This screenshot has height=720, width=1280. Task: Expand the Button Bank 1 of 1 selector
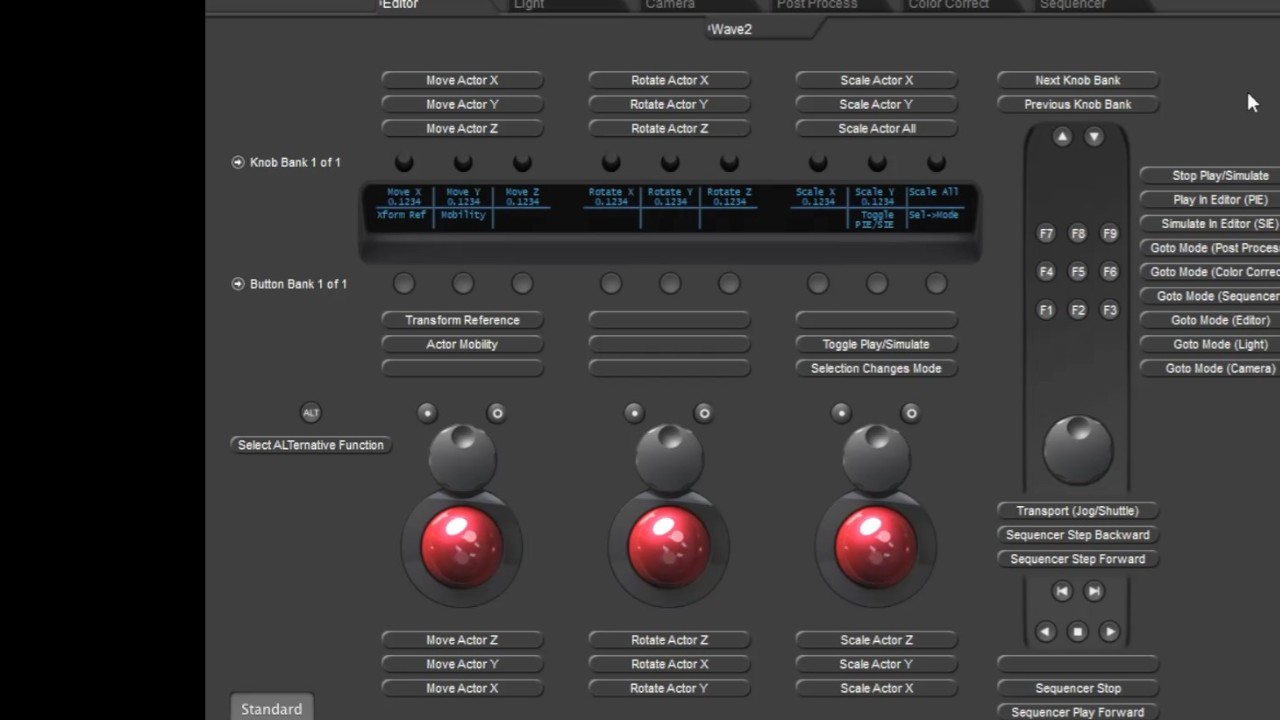click(x=238, y=284)
